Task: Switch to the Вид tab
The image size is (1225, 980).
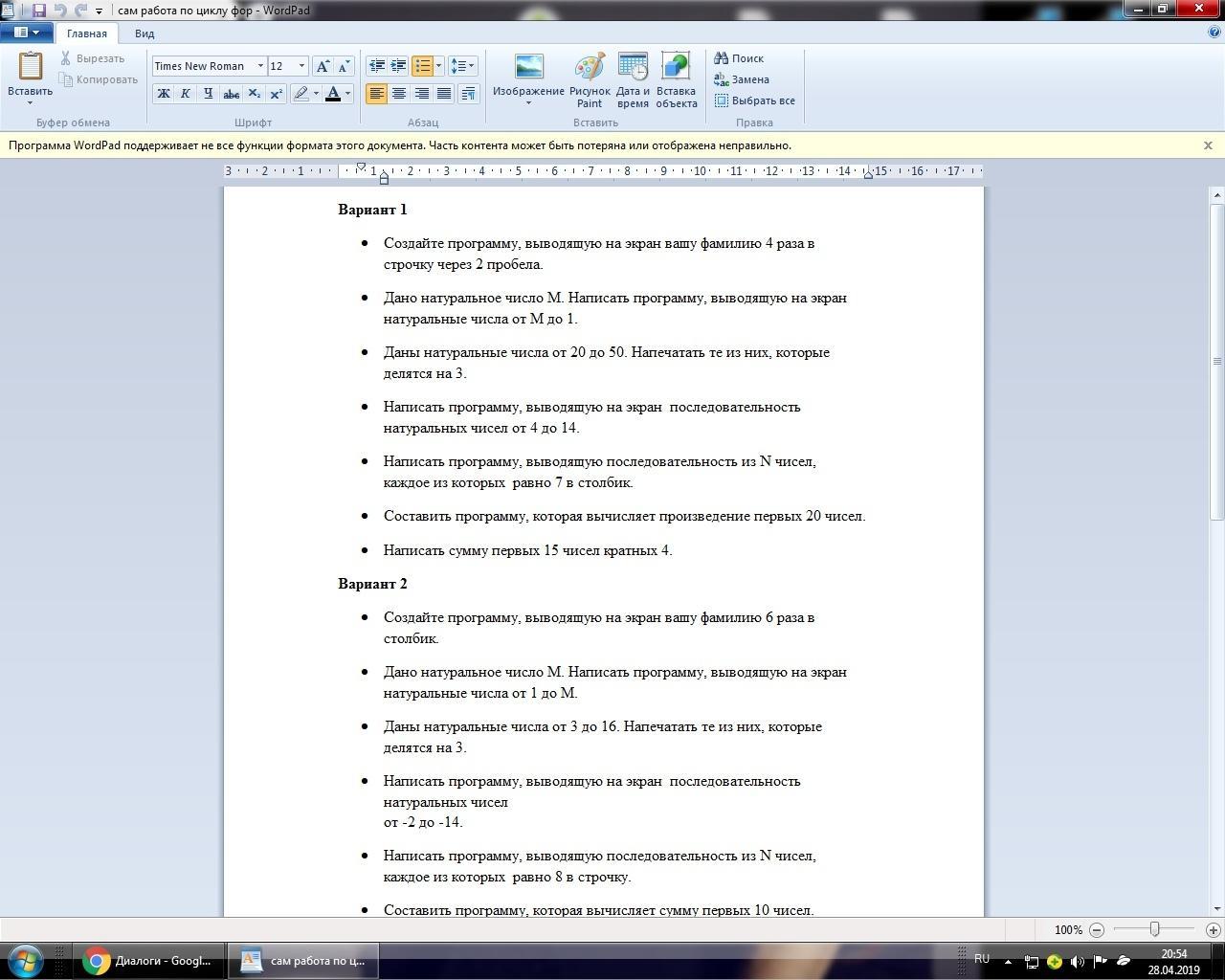Action: (145, 33)
